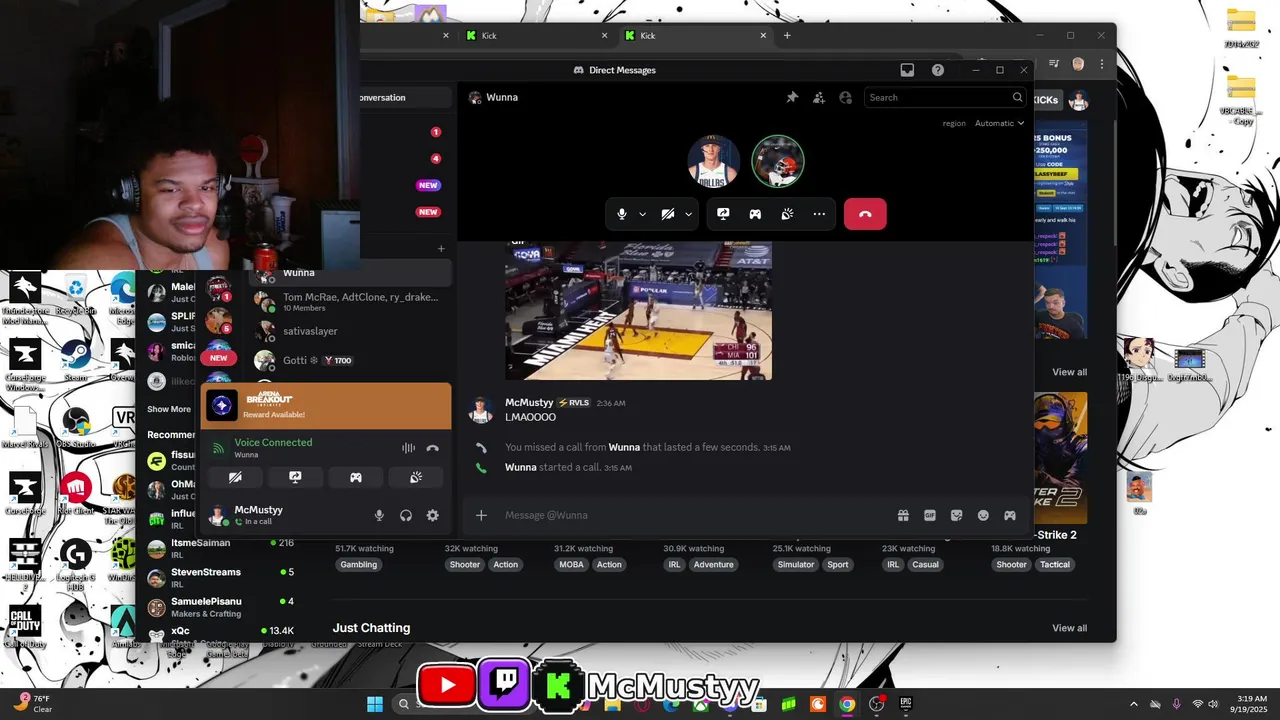Open the basketball GIF in chat
Image resolution: width=1280 pixels, height=720 pixels.
[638, 311]
